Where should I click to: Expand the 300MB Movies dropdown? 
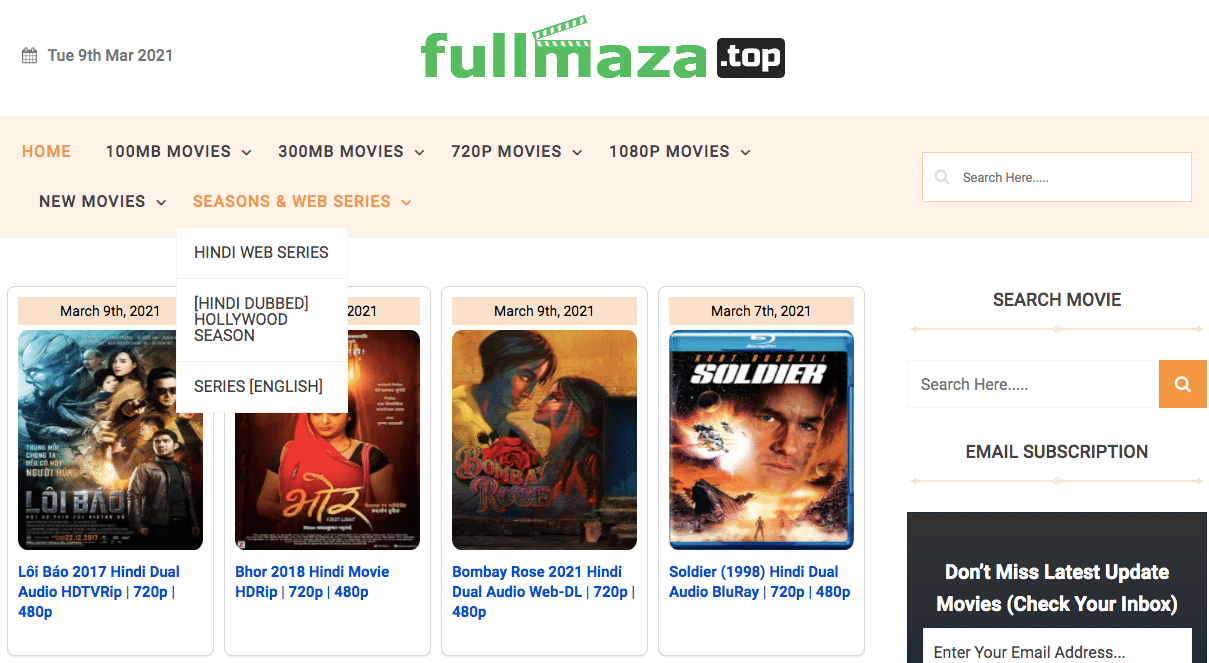(x=351, y=152)
